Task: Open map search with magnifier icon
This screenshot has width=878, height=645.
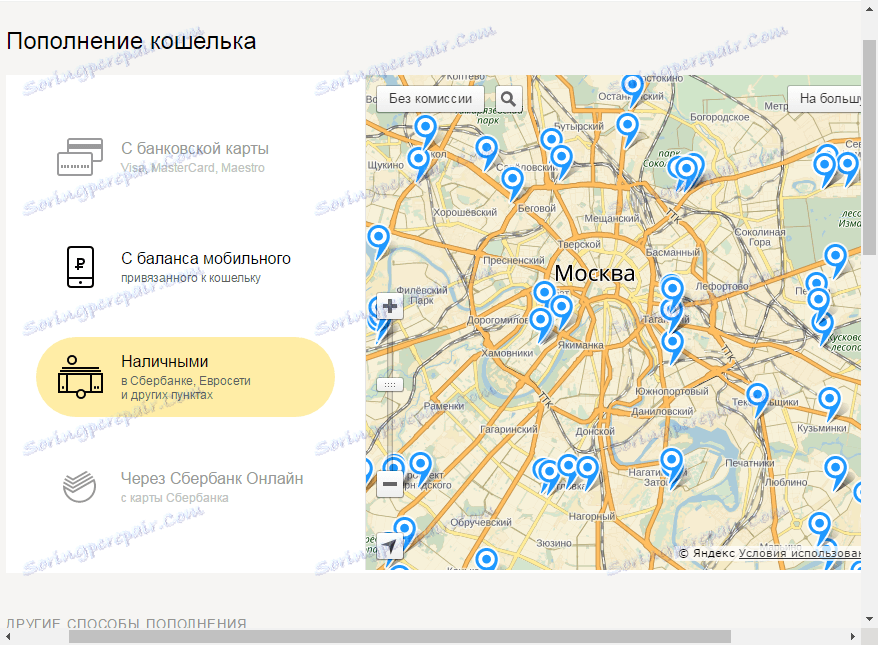Action: coord(508,99)
